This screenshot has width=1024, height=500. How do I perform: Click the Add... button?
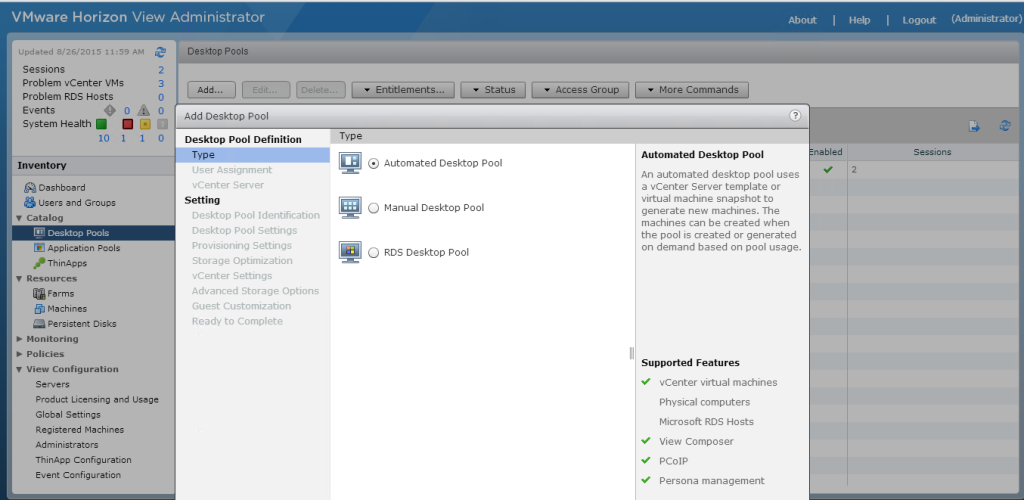[x=212, y=90]
